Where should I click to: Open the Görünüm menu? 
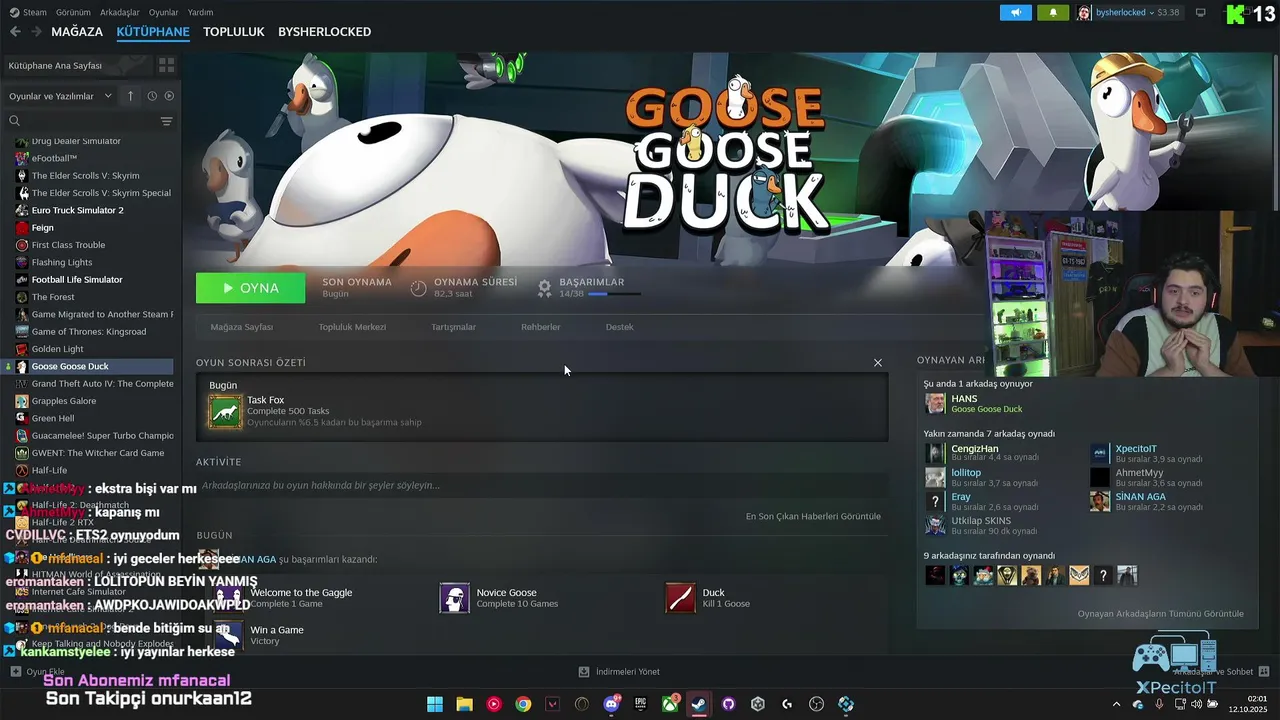(73, 12)
